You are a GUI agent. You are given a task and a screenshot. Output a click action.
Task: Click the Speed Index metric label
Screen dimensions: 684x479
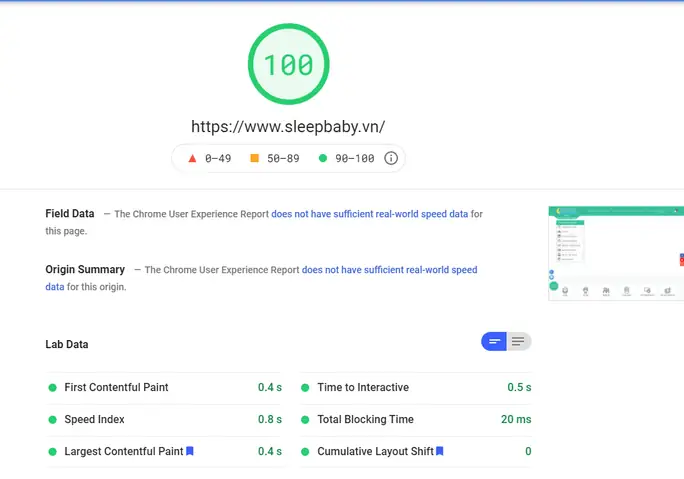(94, 419)
